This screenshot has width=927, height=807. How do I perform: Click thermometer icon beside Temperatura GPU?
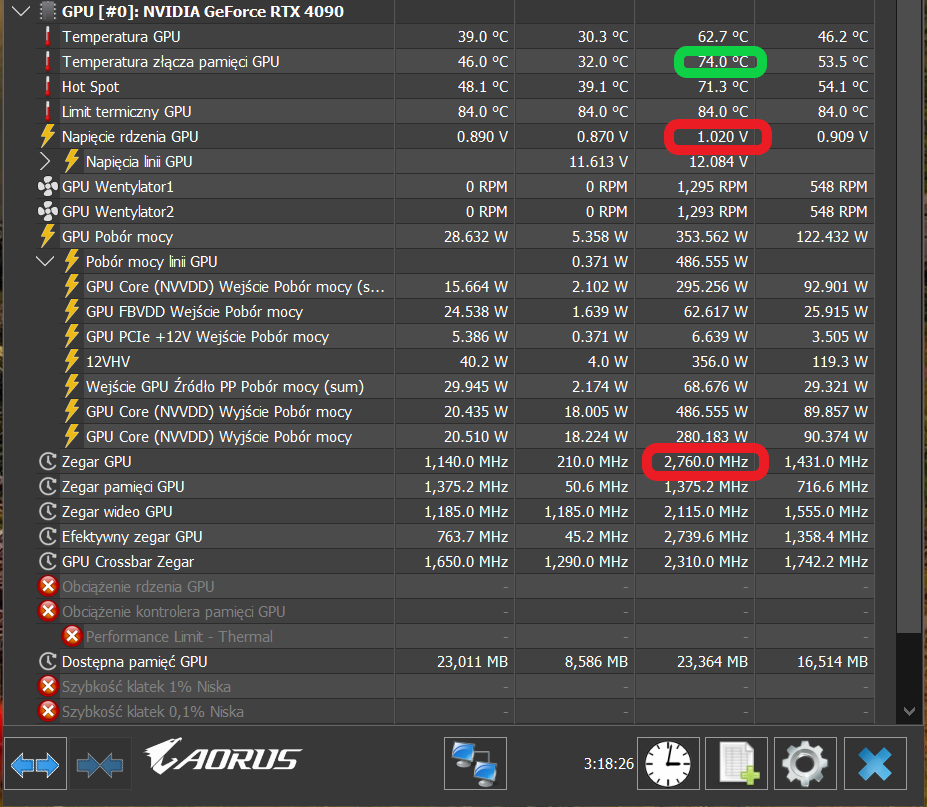click(48, 37)
